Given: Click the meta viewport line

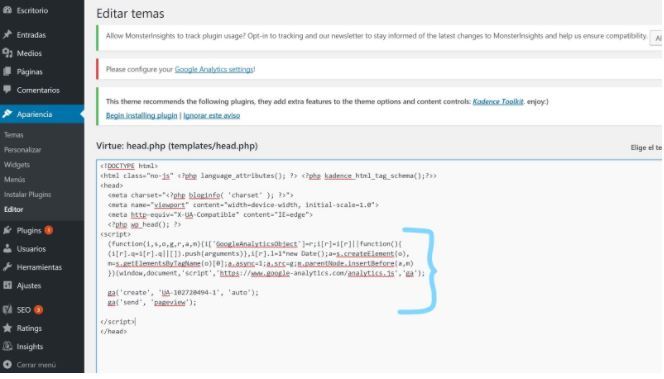Looking at the screenshot, I should [243, 205].
